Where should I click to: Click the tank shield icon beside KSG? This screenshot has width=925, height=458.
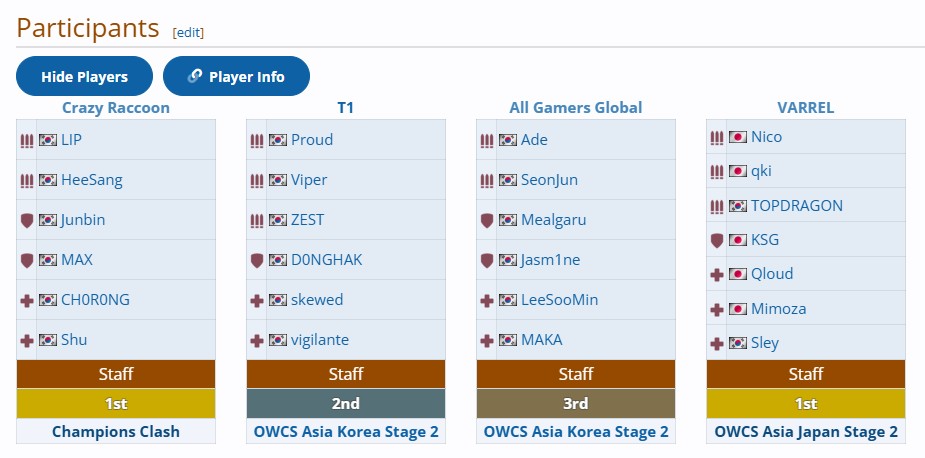(716, 240)
